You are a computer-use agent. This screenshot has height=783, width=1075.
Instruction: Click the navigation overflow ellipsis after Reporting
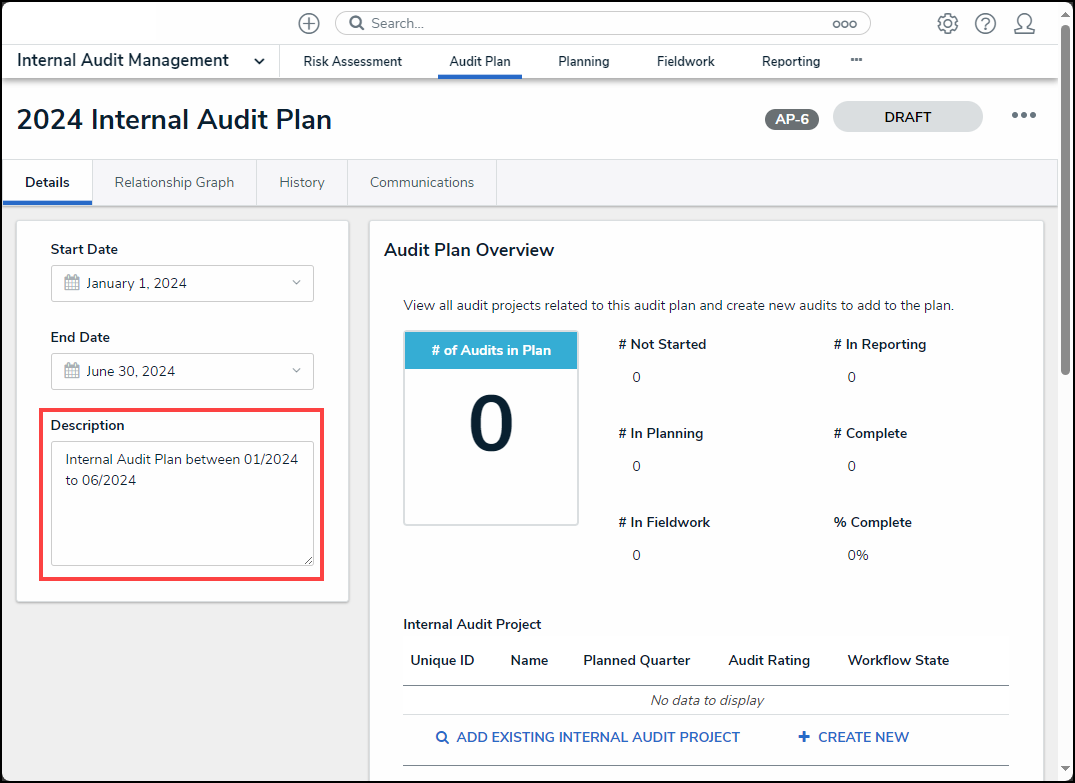[x=856, y=60]
